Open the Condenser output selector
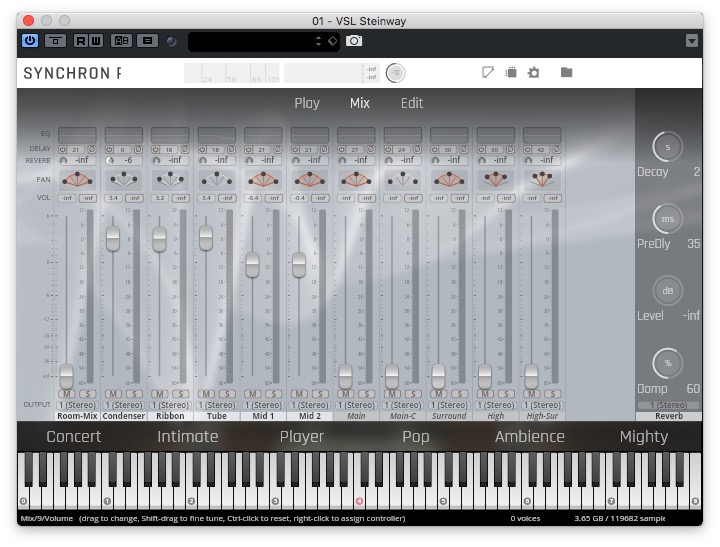The height and width of the screenshot is (547, 720). pyautogui.click(x=124, y=405)
